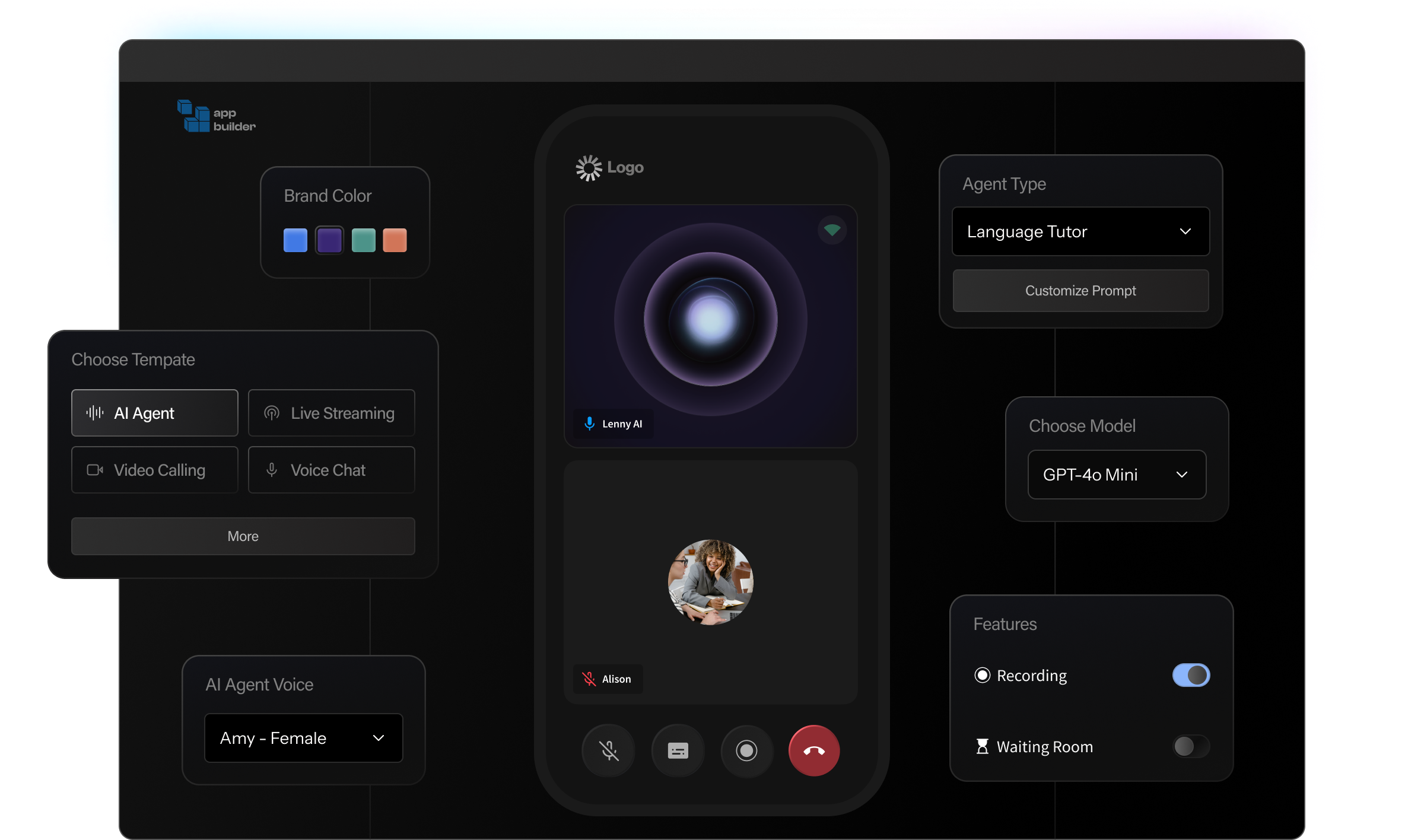Pick the orange brand color swatch

click(x=395, y=240)
